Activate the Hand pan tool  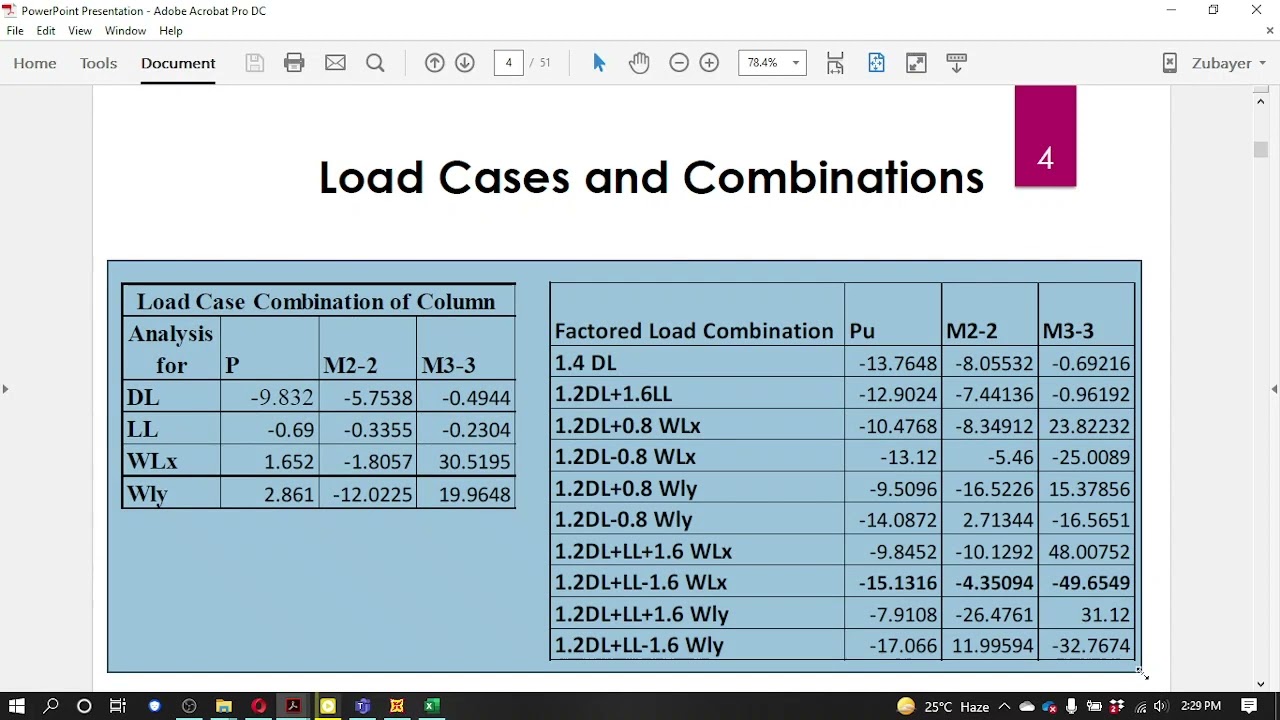[x=639, y=63]
